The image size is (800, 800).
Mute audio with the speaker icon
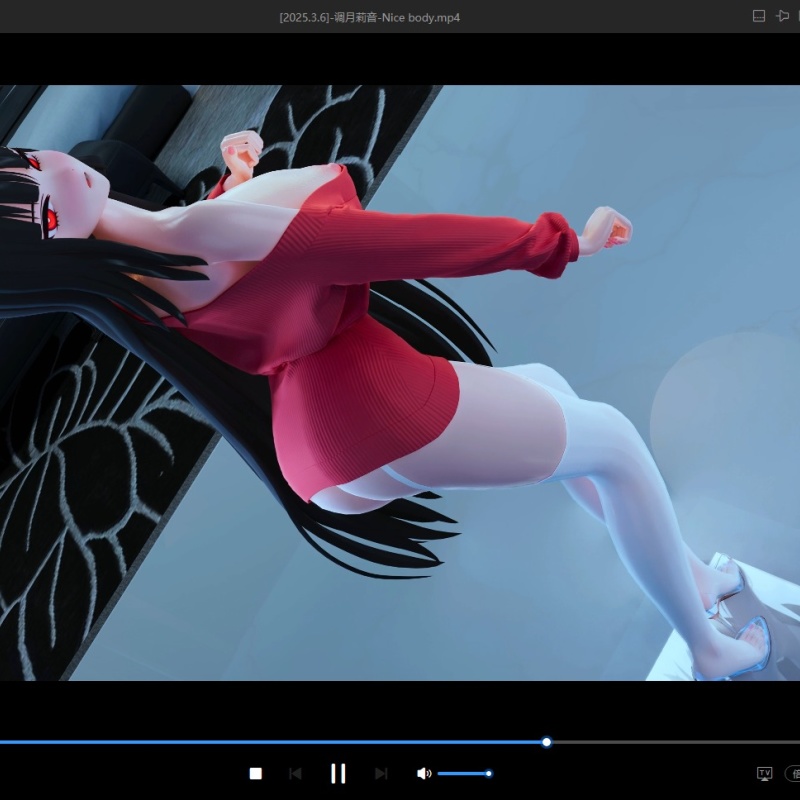(x=423, y=773)
